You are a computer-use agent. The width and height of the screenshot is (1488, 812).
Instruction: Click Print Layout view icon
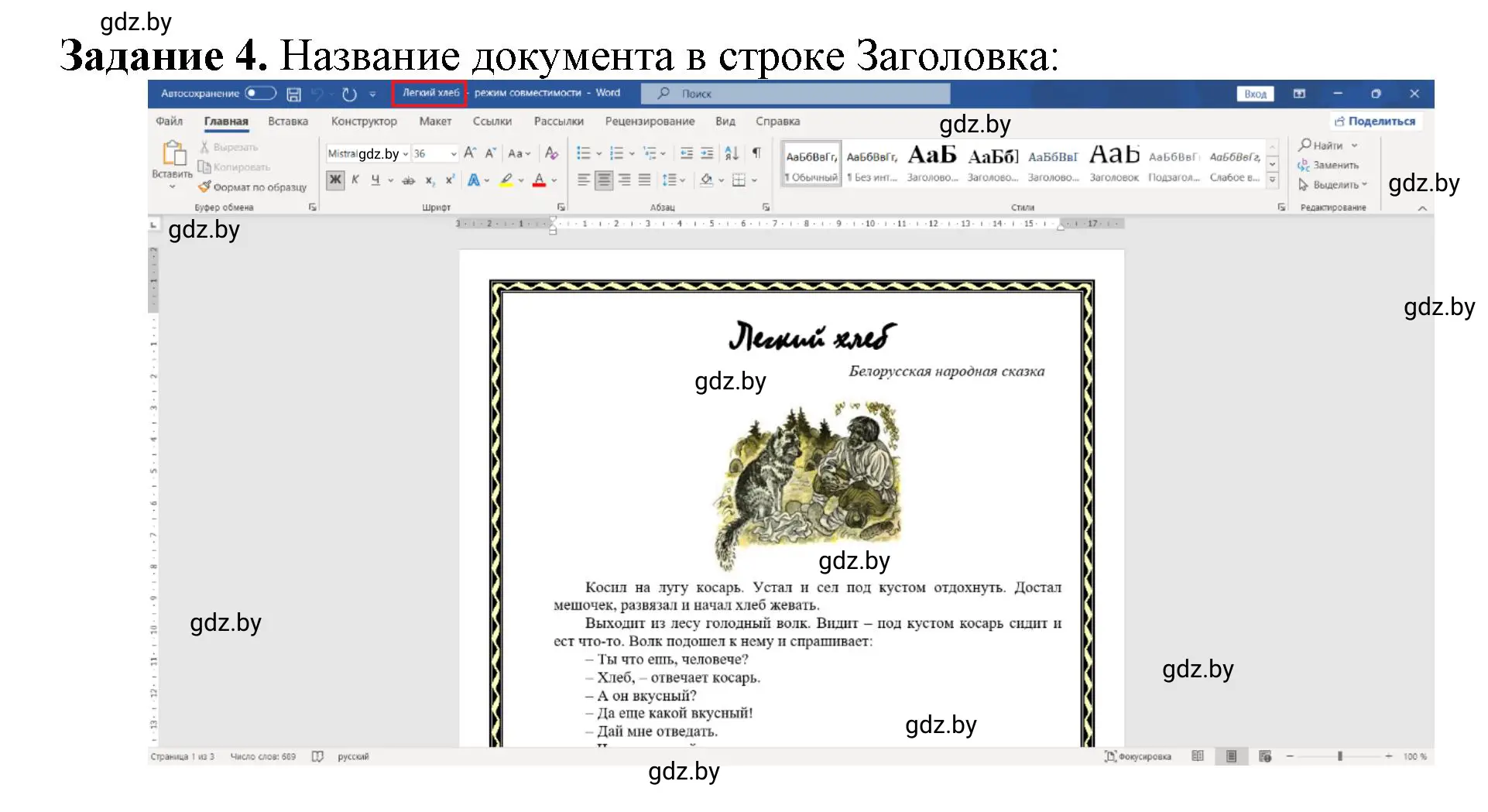(1231, 756)
